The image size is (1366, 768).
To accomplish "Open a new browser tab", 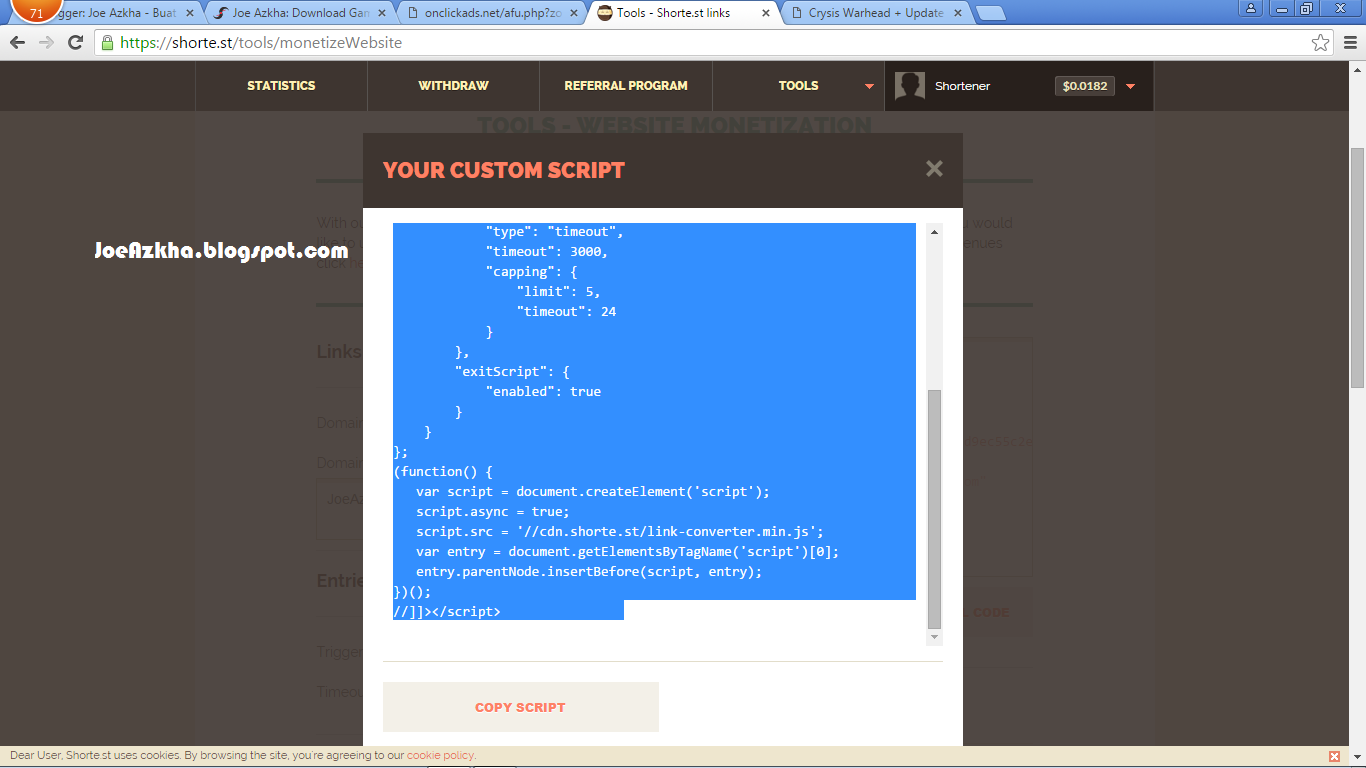I will [990, 13].
